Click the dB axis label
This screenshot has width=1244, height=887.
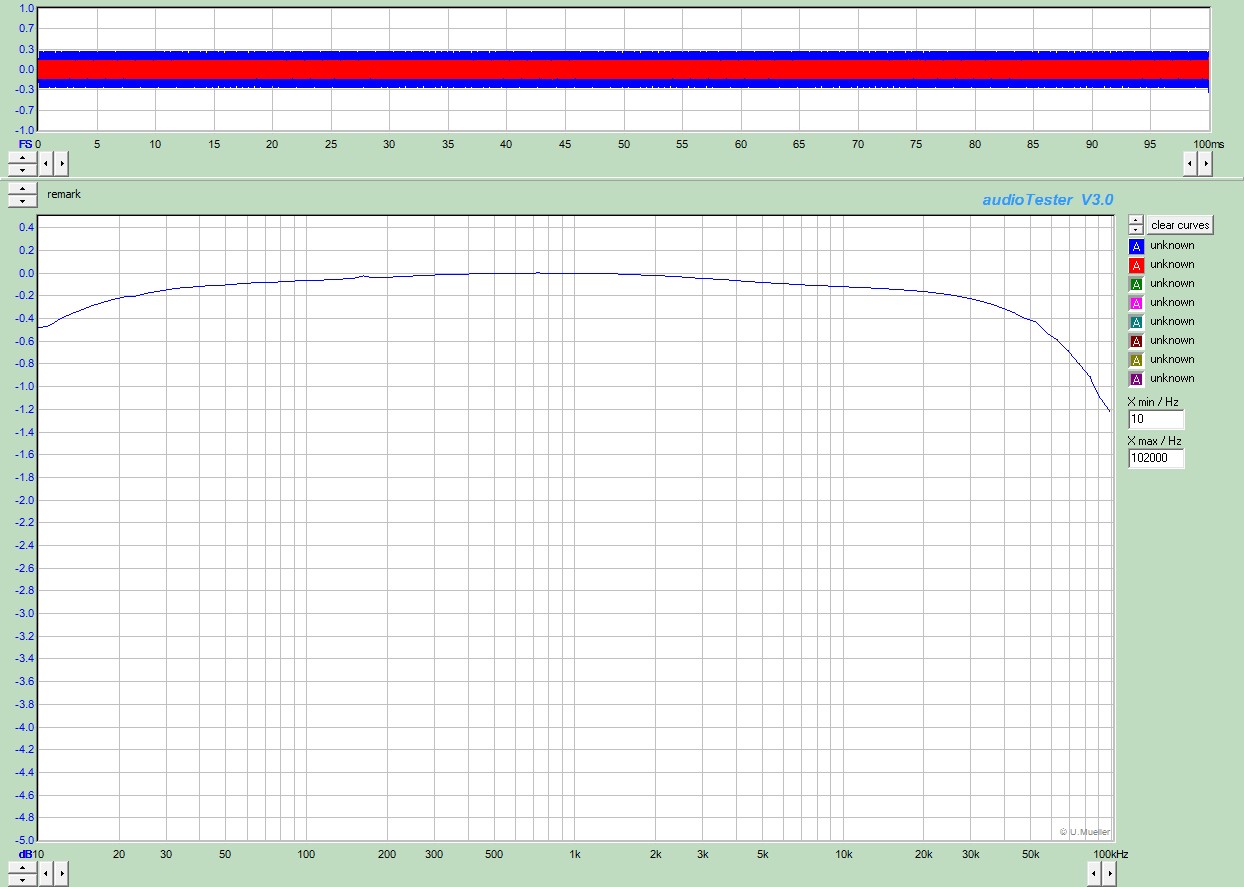click(26, 855)
